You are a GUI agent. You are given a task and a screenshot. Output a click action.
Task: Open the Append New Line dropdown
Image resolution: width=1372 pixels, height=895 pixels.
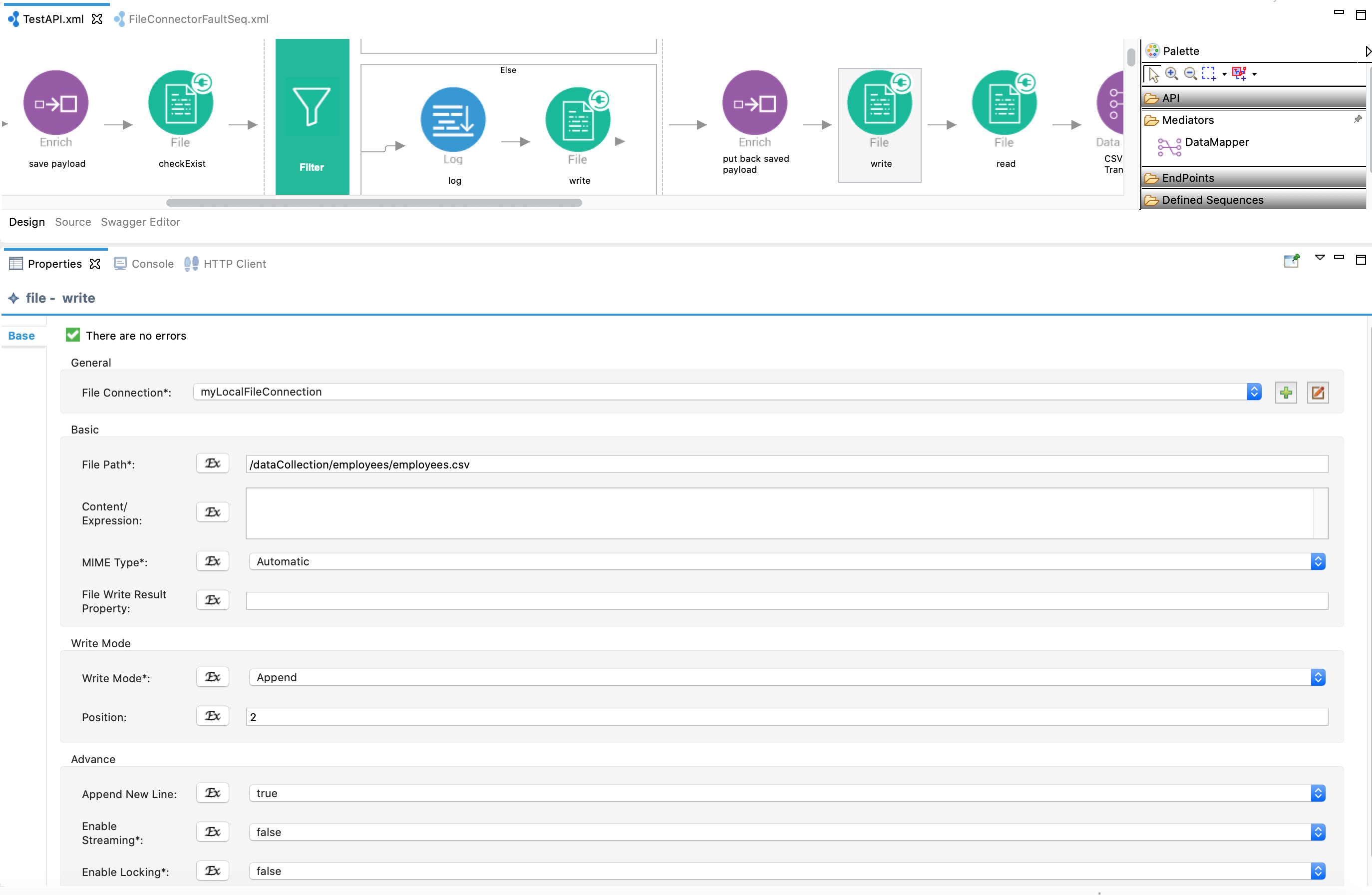[x=1317, y=794]
